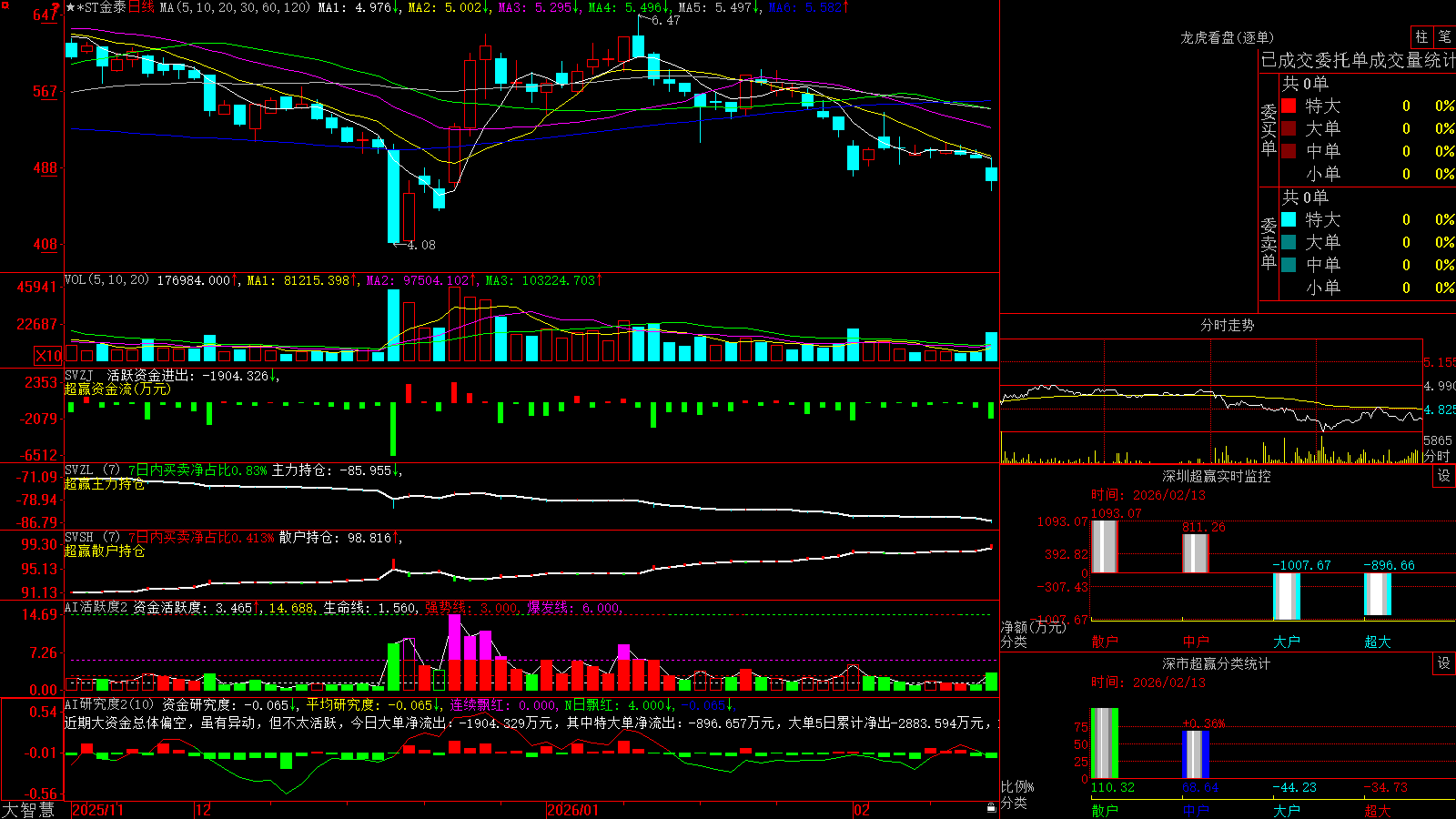Click the blue 中户 ratio bar 68.64
This screenshot has height=819, width=1456.
(1196, 754)
